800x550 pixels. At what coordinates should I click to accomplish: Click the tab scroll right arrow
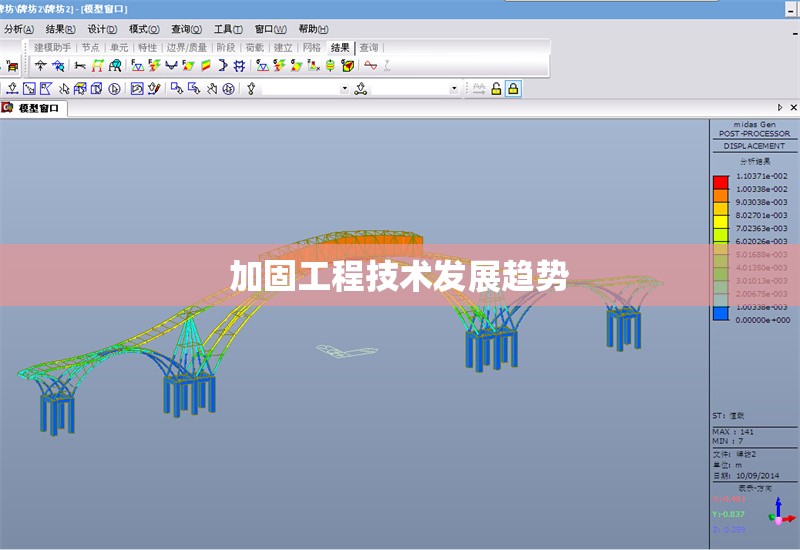pyautogui.click(x=780, y=107)
